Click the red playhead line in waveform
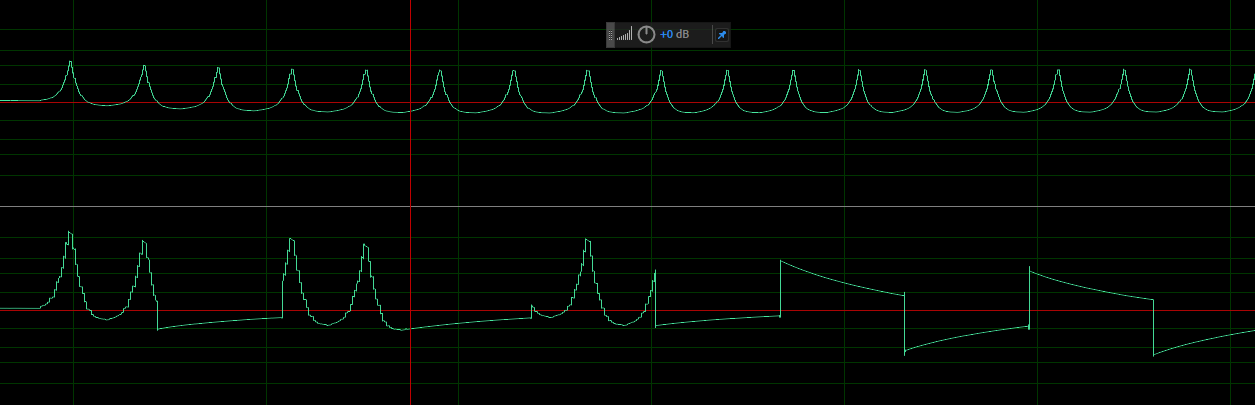 (x=410, y=202)
